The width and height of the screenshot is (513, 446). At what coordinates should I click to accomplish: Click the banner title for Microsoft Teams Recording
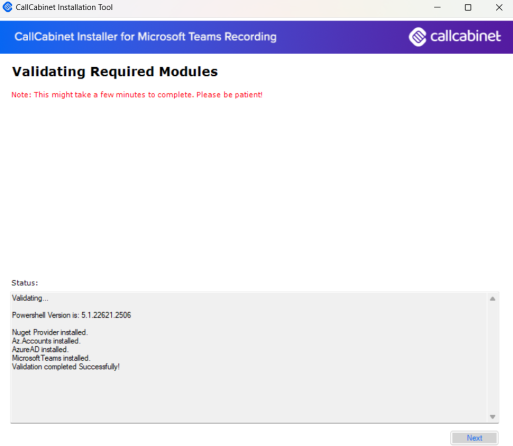pos(145,37)
